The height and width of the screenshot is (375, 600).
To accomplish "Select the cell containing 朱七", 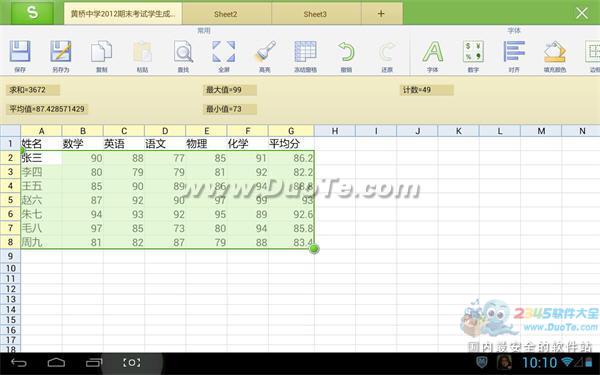I will click(41, 214).
